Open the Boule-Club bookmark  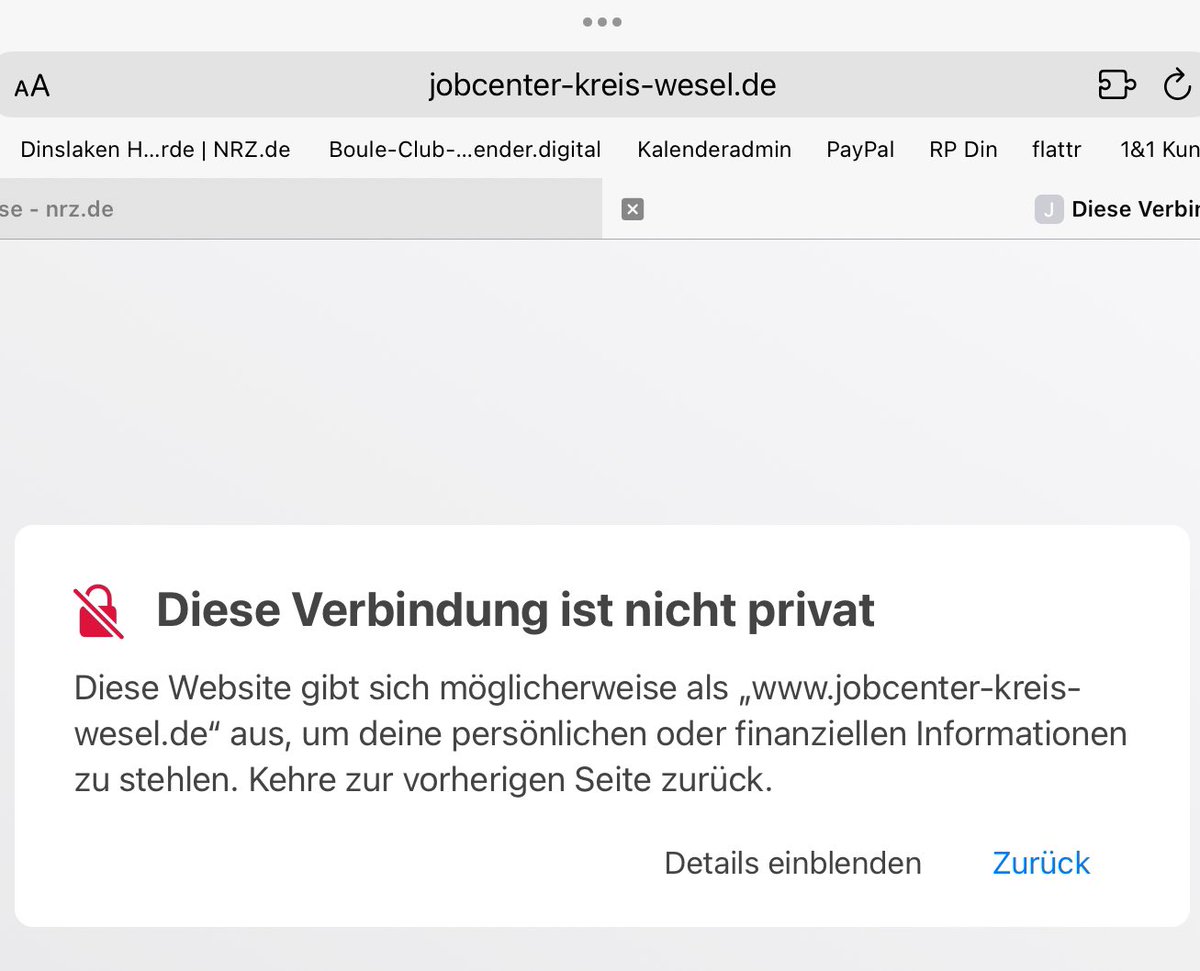click(x=465, y=150)
